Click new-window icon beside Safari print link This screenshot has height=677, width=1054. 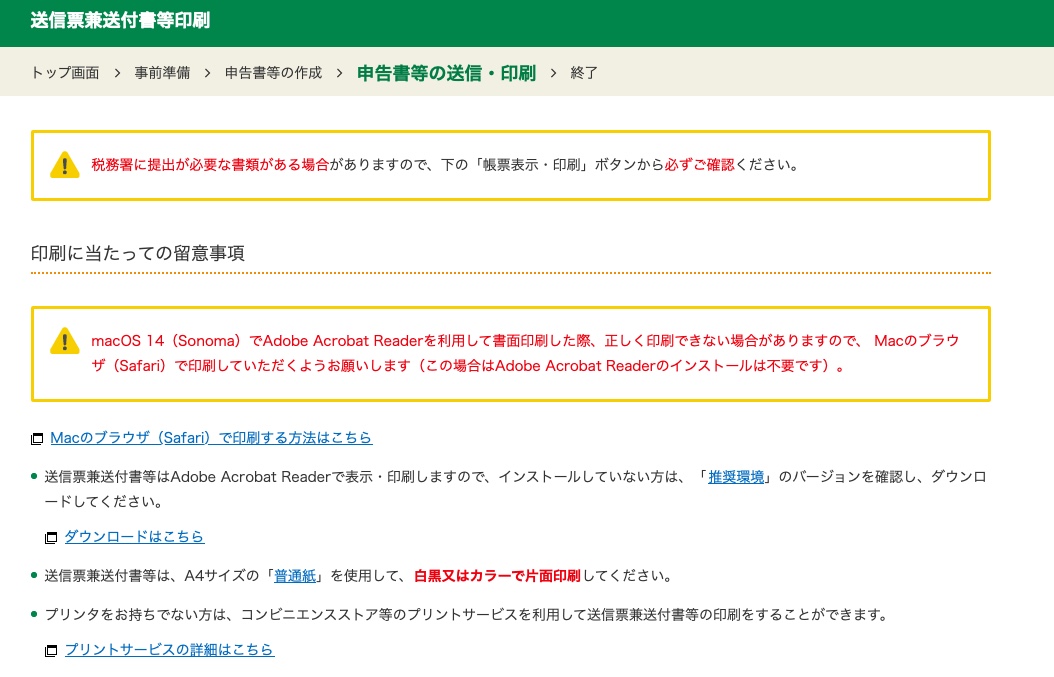37,439
